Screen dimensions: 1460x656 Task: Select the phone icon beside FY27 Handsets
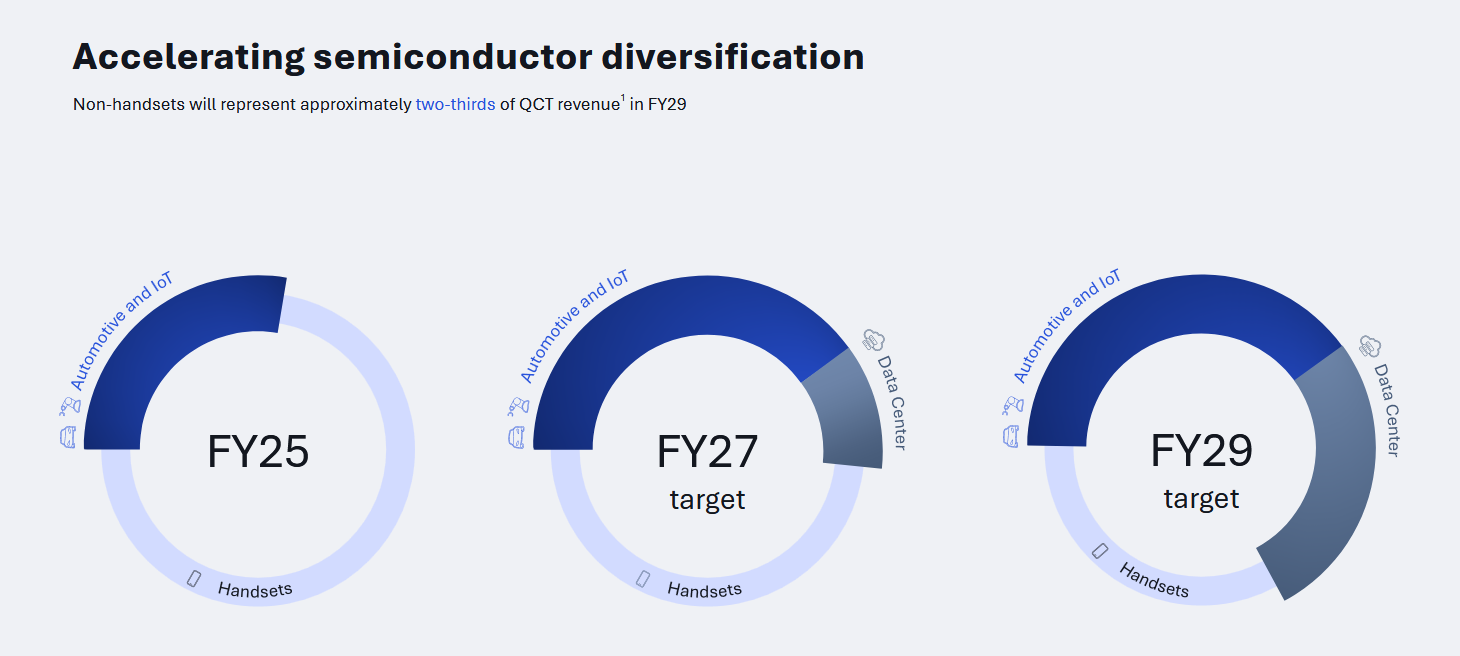click(643, 578)
